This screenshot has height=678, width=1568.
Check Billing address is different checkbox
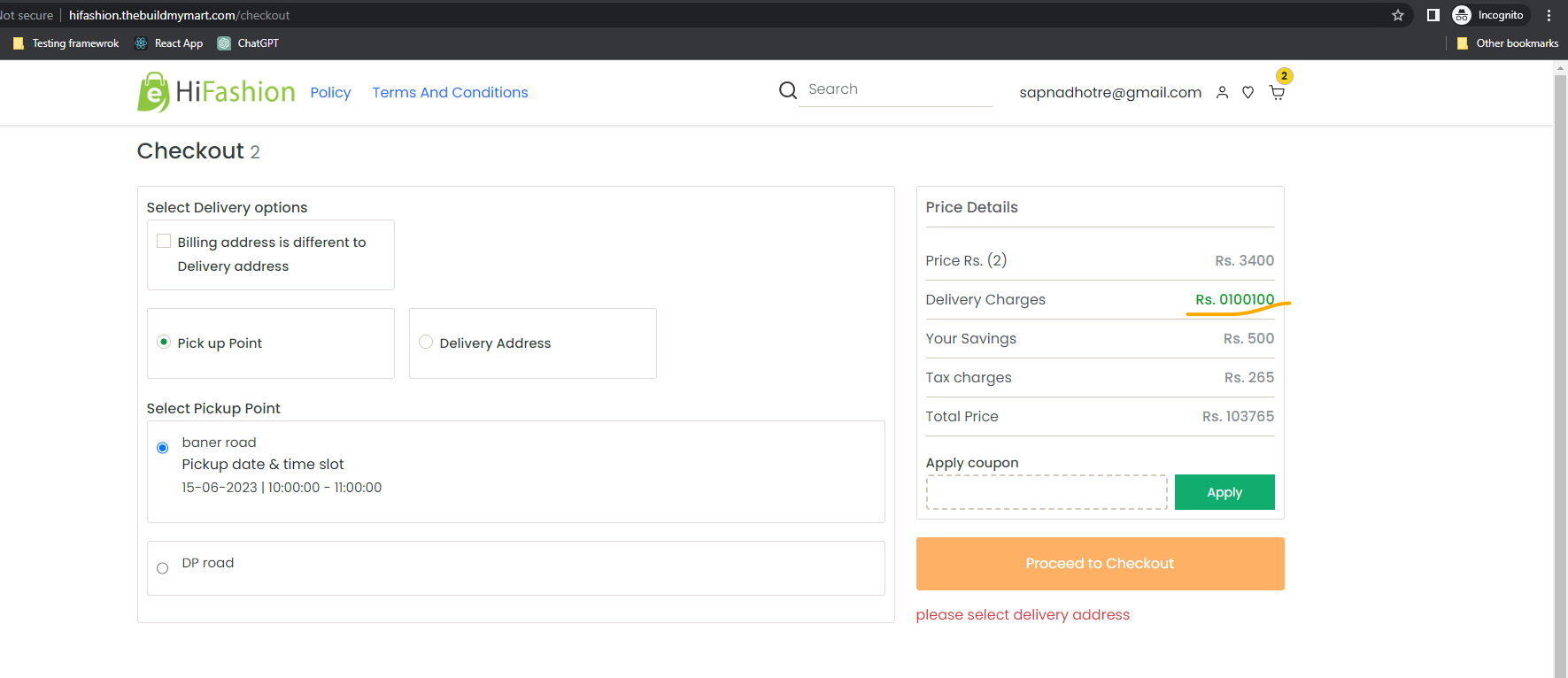point(164,241)
